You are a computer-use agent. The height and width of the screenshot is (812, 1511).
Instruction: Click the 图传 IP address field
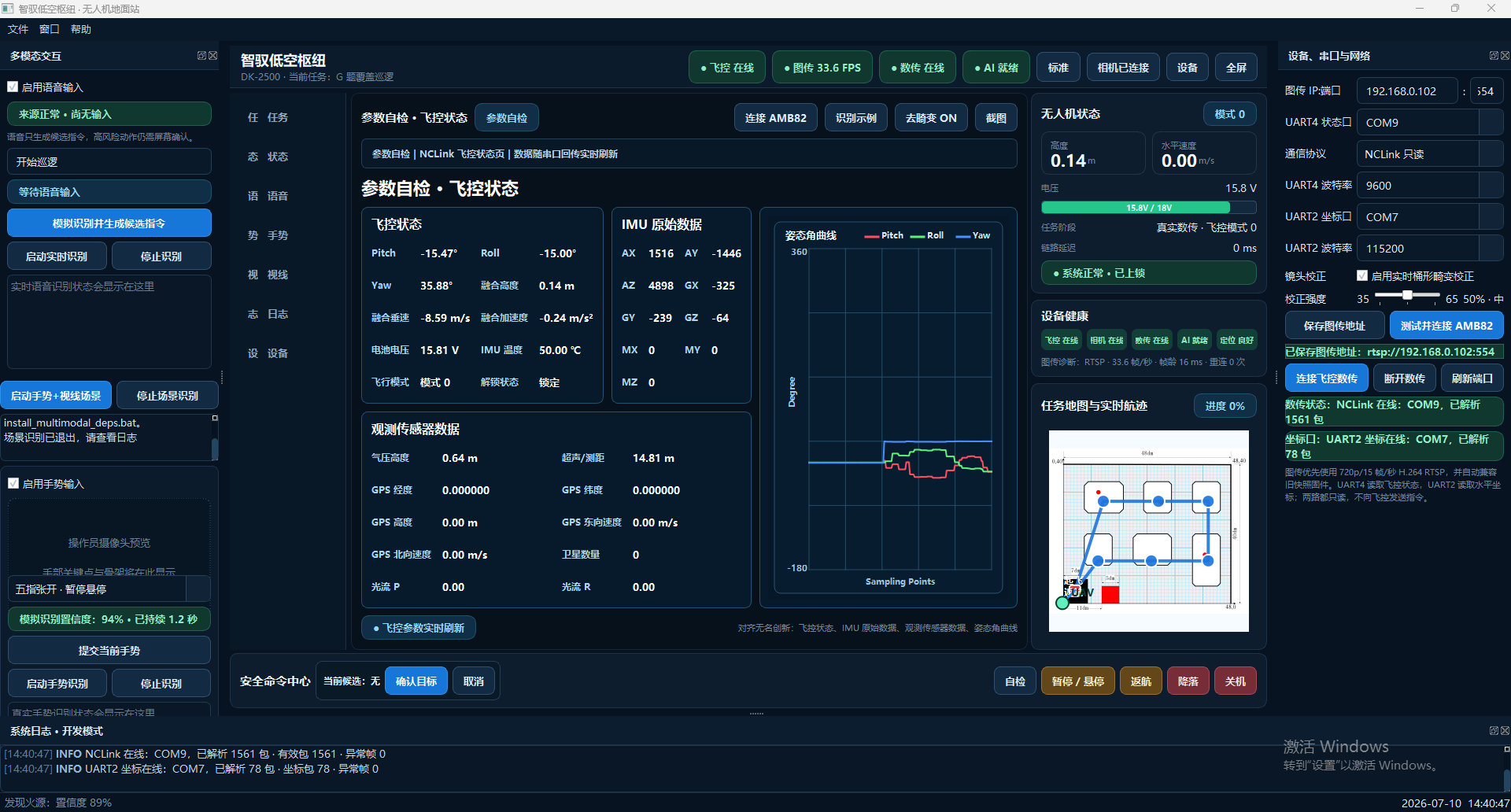[1407, 91]
